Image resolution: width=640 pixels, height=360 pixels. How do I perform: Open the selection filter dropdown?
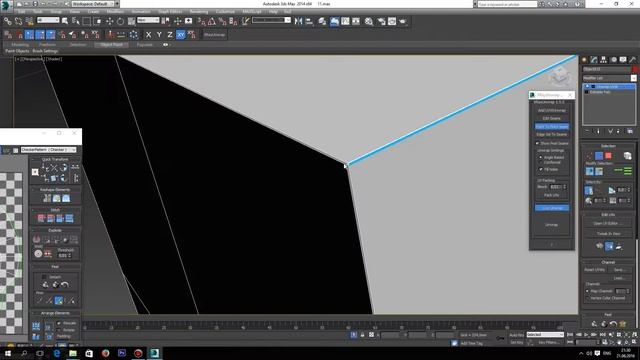tap(48, 20)
